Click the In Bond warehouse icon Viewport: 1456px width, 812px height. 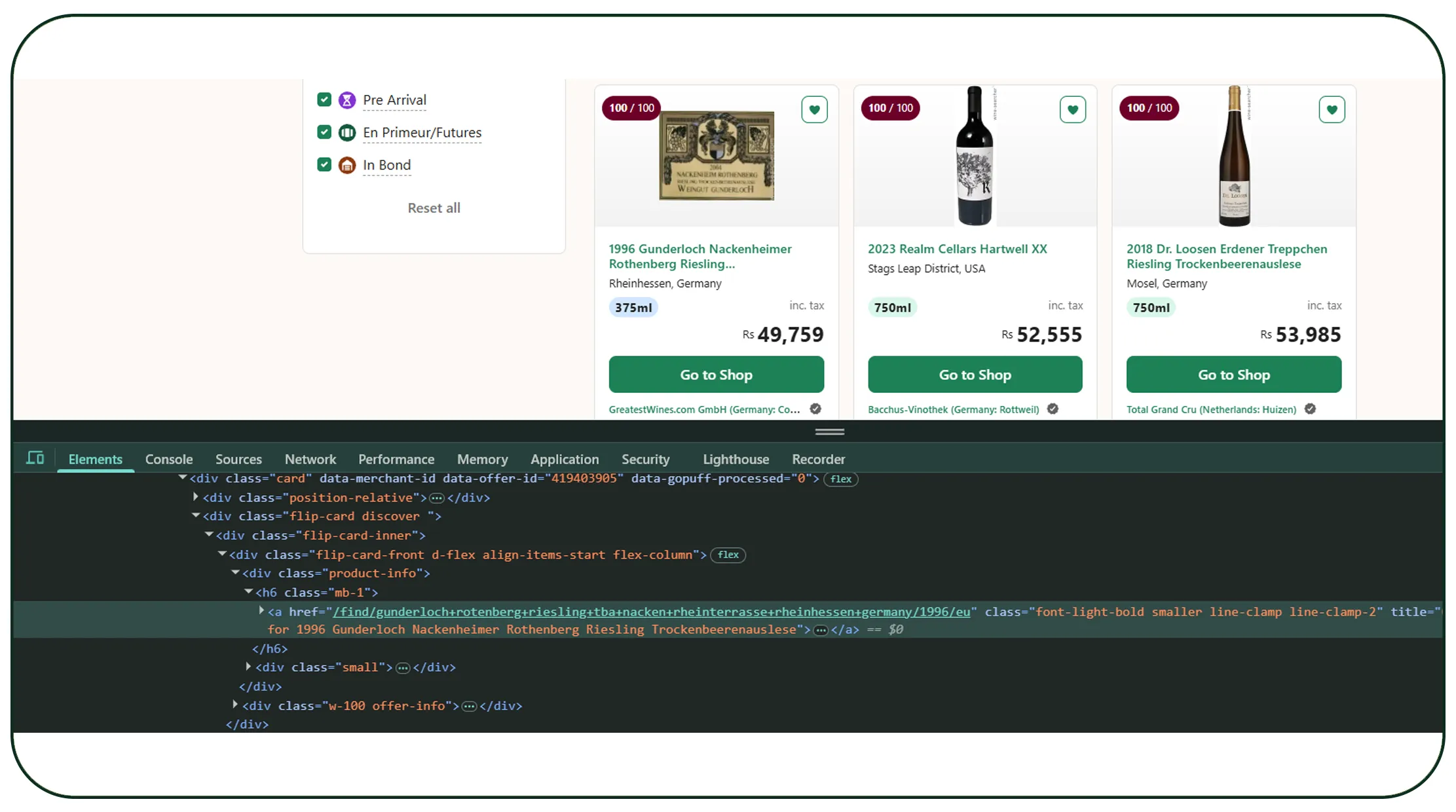pyautogui.click(x=347, y=165)
